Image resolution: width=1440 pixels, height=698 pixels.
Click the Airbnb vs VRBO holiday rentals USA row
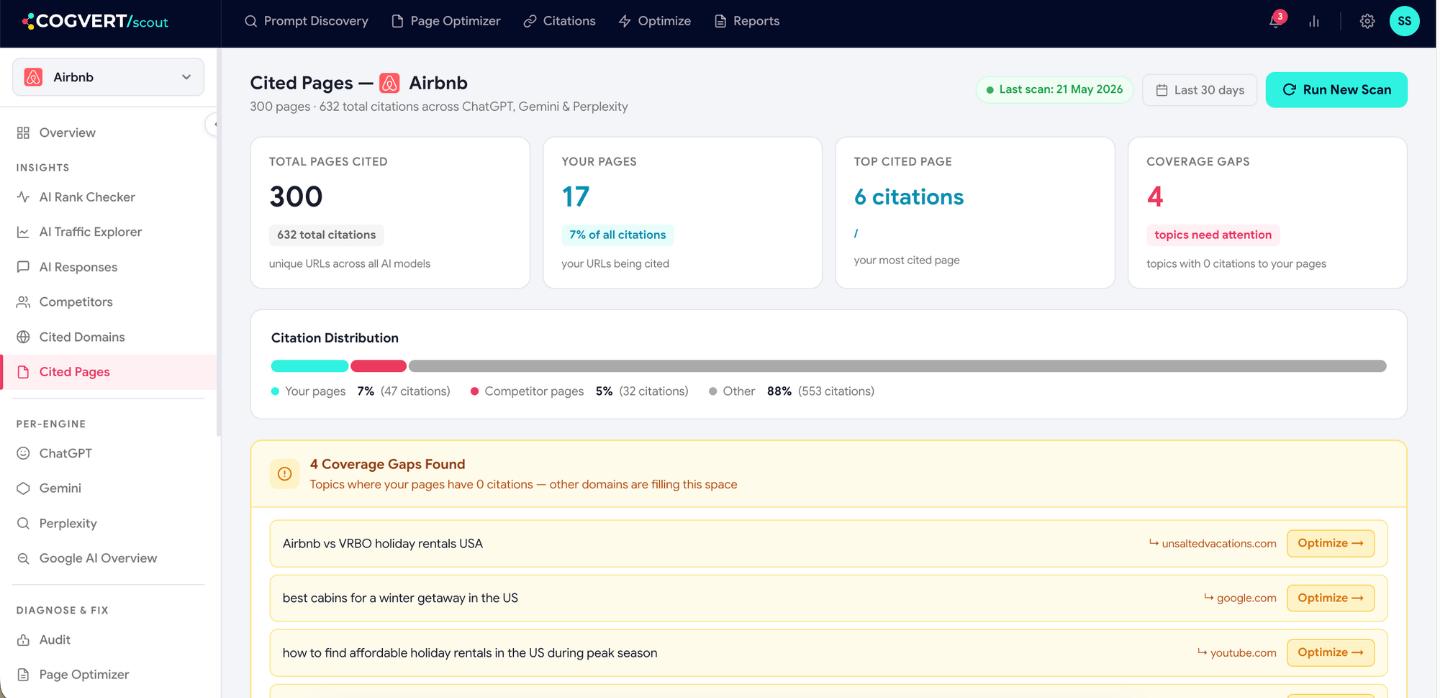(829, 544)
